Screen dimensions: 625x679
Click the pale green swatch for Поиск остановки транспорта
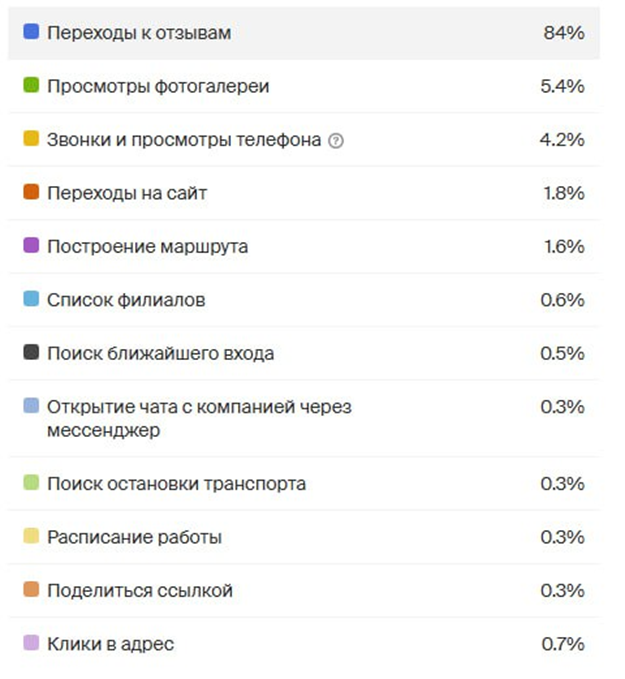(x=31, y=484)
